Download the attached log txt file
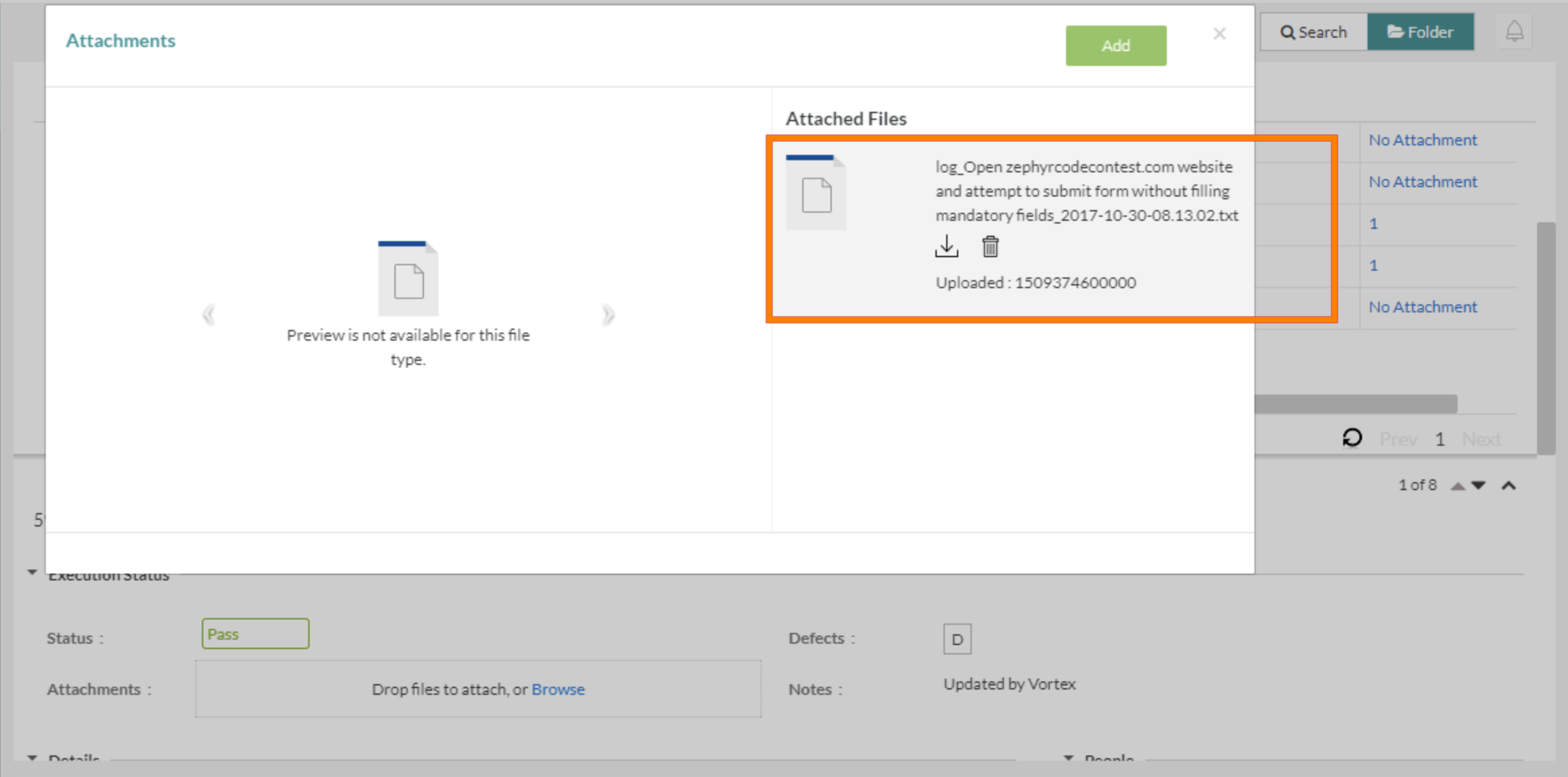Image resolution: width=1568 pixels, height=777 pixels. pyautogui.click(x=946, y=246)
